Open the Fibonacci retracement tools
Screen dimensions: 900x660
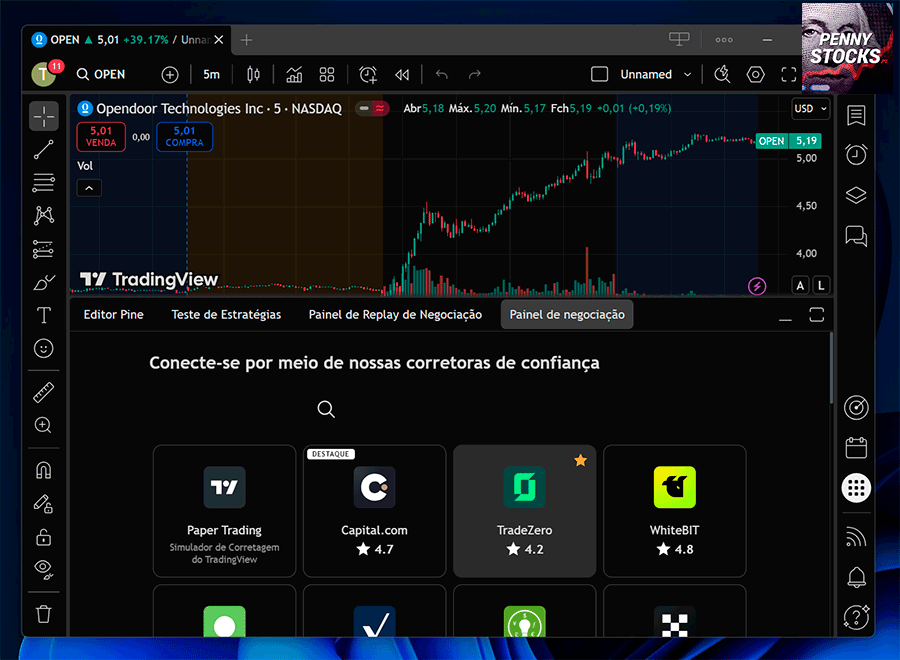44,183
